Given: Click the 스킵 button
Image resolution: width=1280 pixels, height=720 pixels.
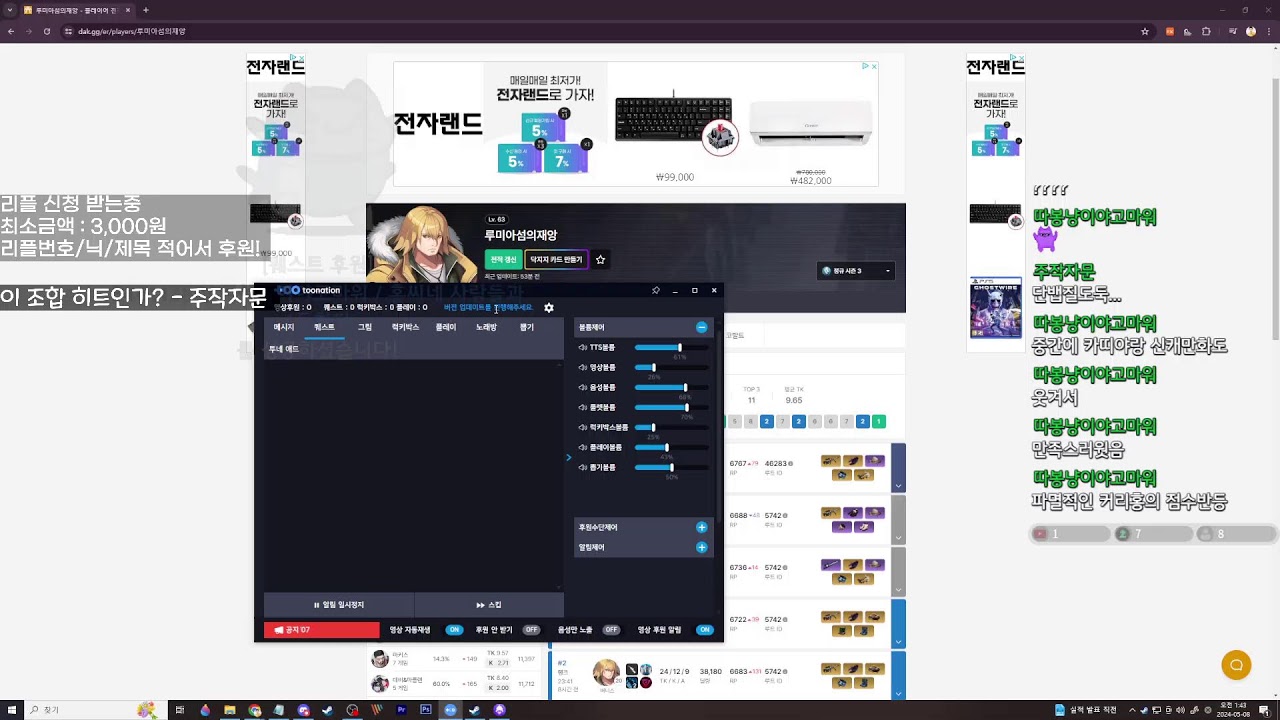Looking at the screenshot, I should 489,605.
